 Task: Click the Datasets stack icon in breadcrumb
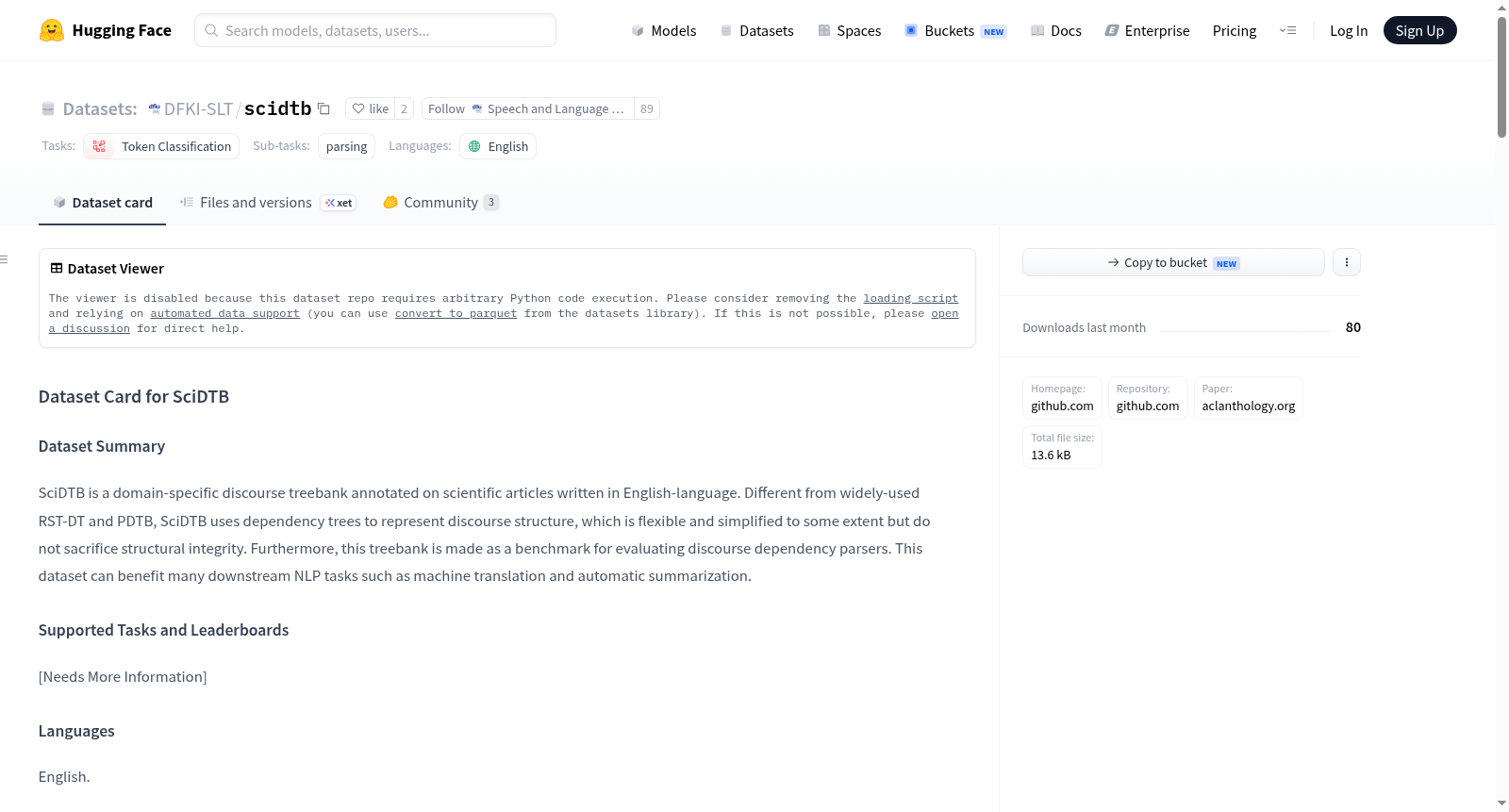coord(48,109)
